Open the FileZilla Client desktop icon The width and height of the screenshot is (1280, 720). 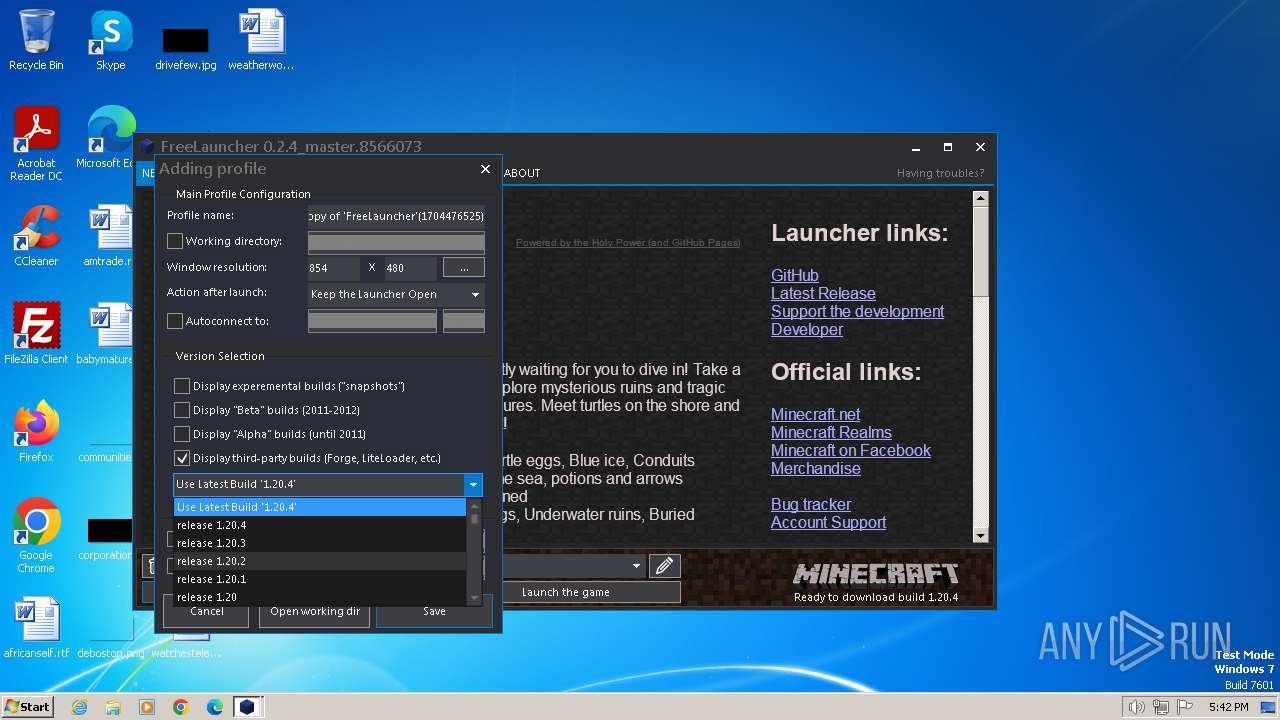(x=36, y=334)
